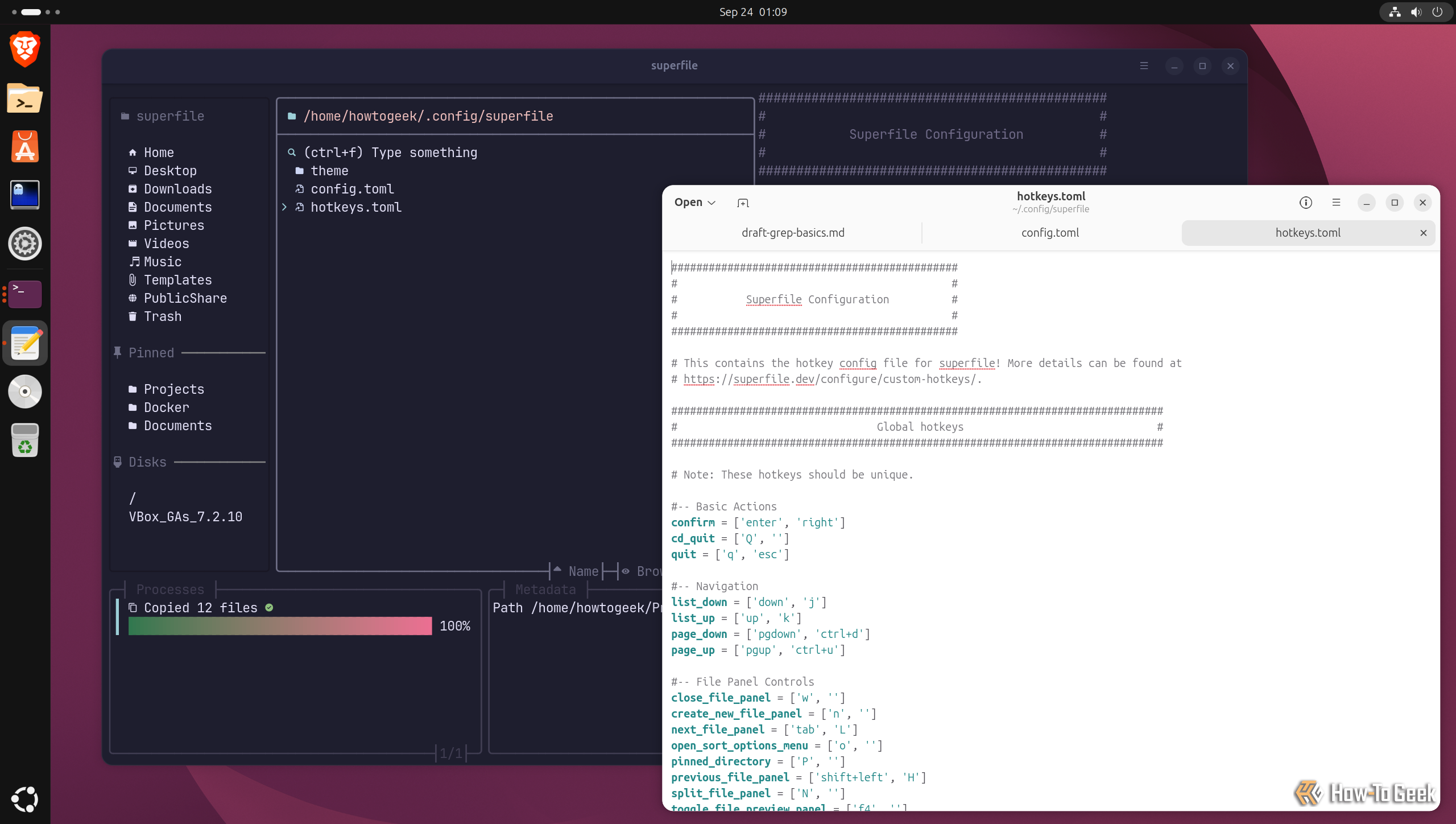Select config.toml in superfile file panel

click(344, 189)
